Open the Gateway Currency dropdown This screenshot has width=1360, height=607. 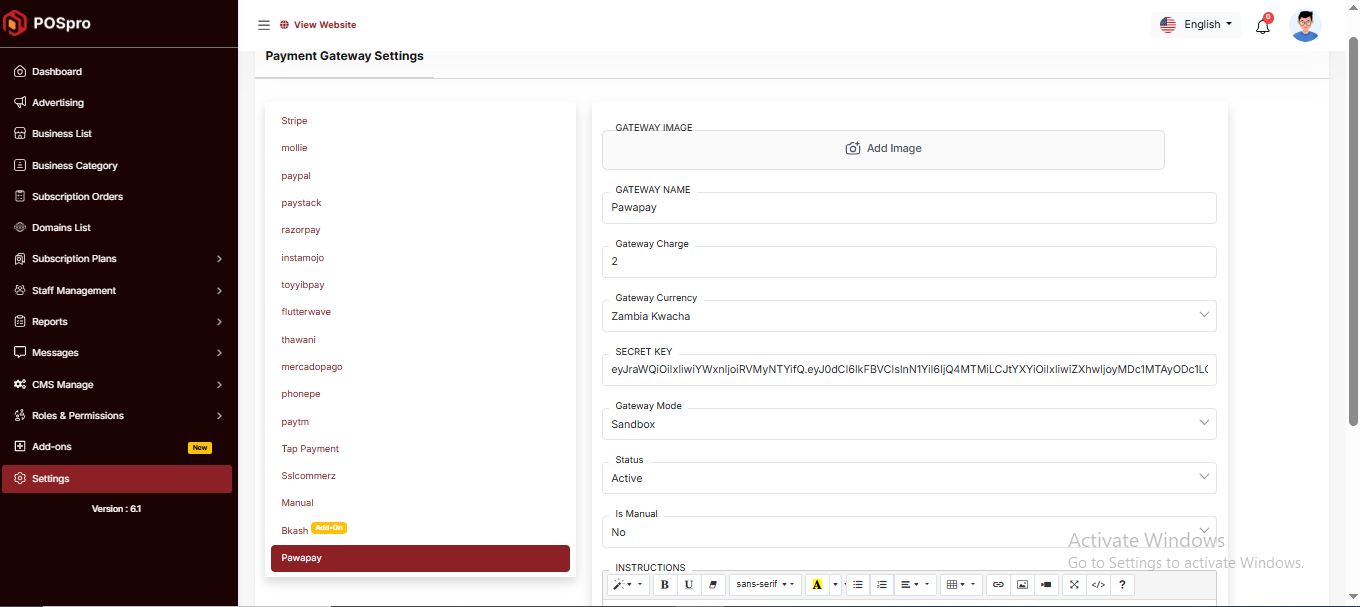pos(908,316)
